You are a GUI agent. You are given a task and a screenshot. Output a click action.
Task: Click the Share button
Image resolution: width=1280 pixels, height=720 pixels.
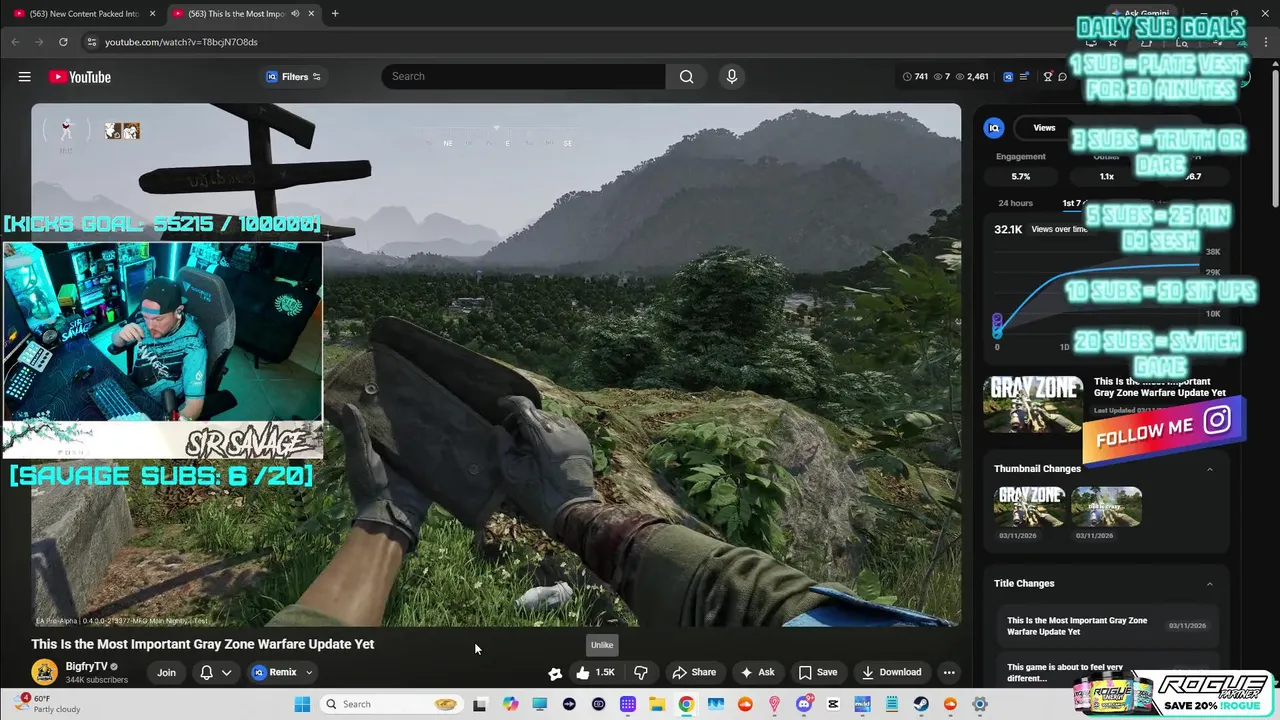[694, 672]
